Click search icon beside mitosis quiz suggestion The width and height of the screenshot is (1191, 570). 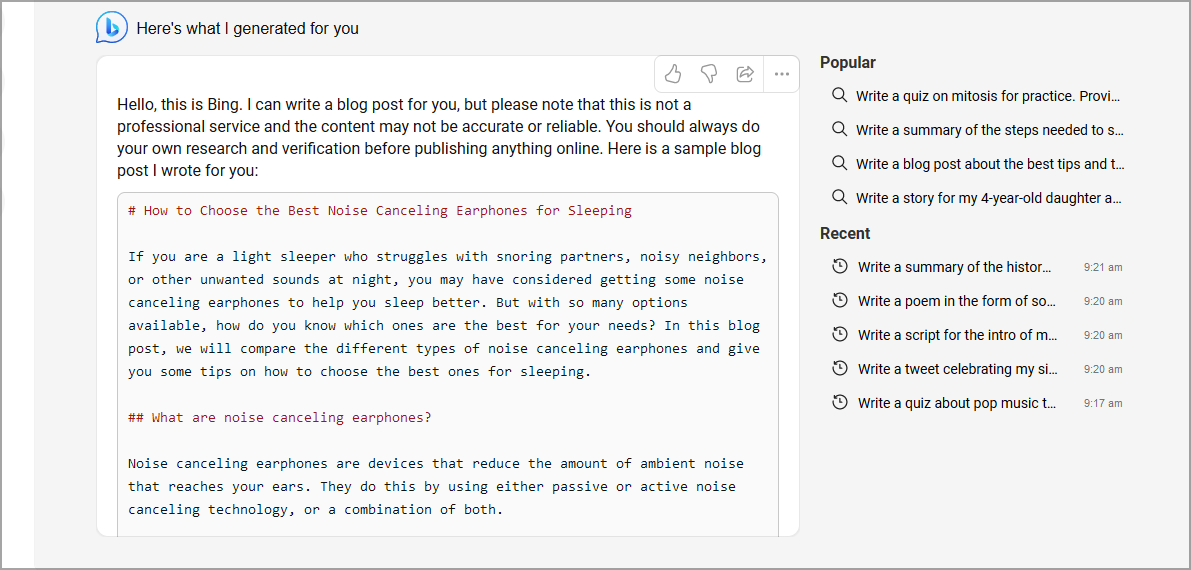[839, 96]
